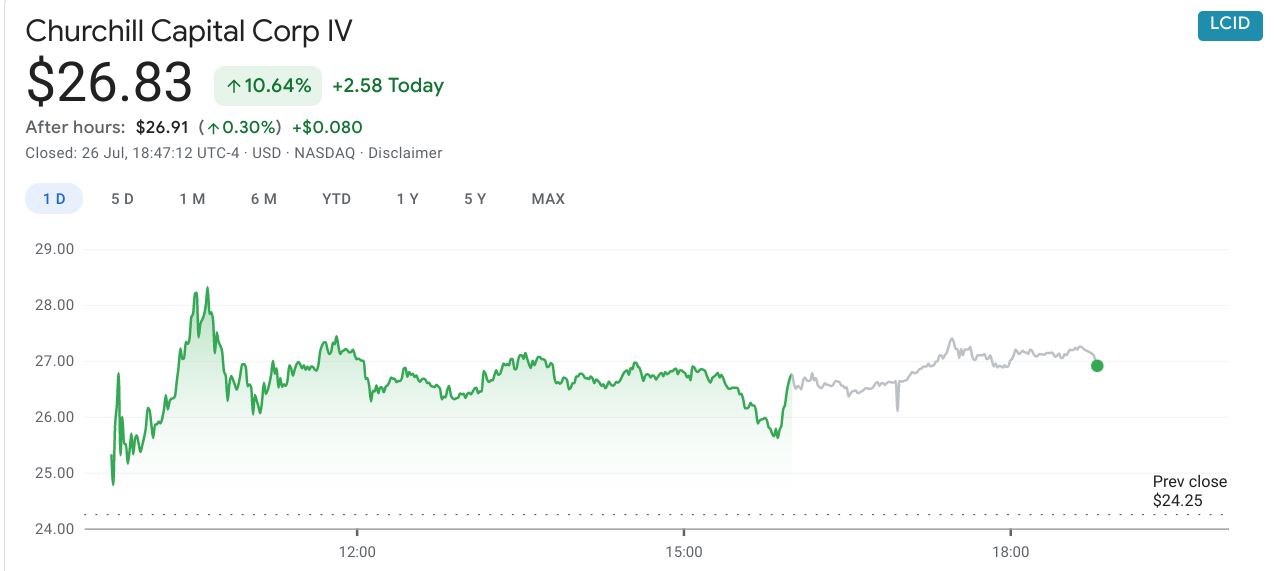Select the 1 D time range
1274x571 pixels.
pyautogui.click(x=54, y=199)
